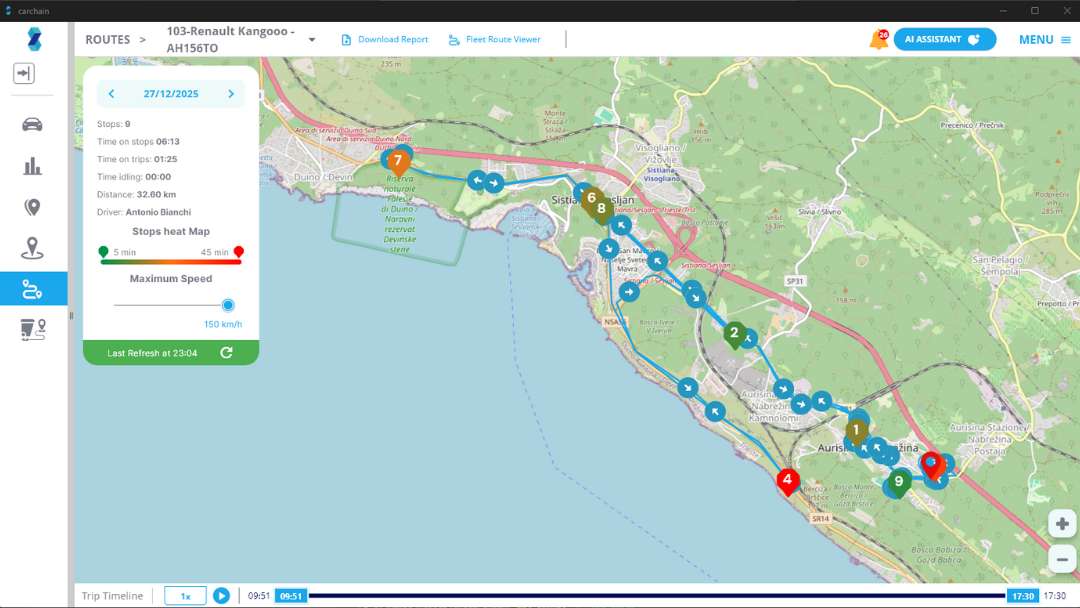Click the next date chevron beside 27/12/2025
1080x608 pixels.
click(230, 93)
